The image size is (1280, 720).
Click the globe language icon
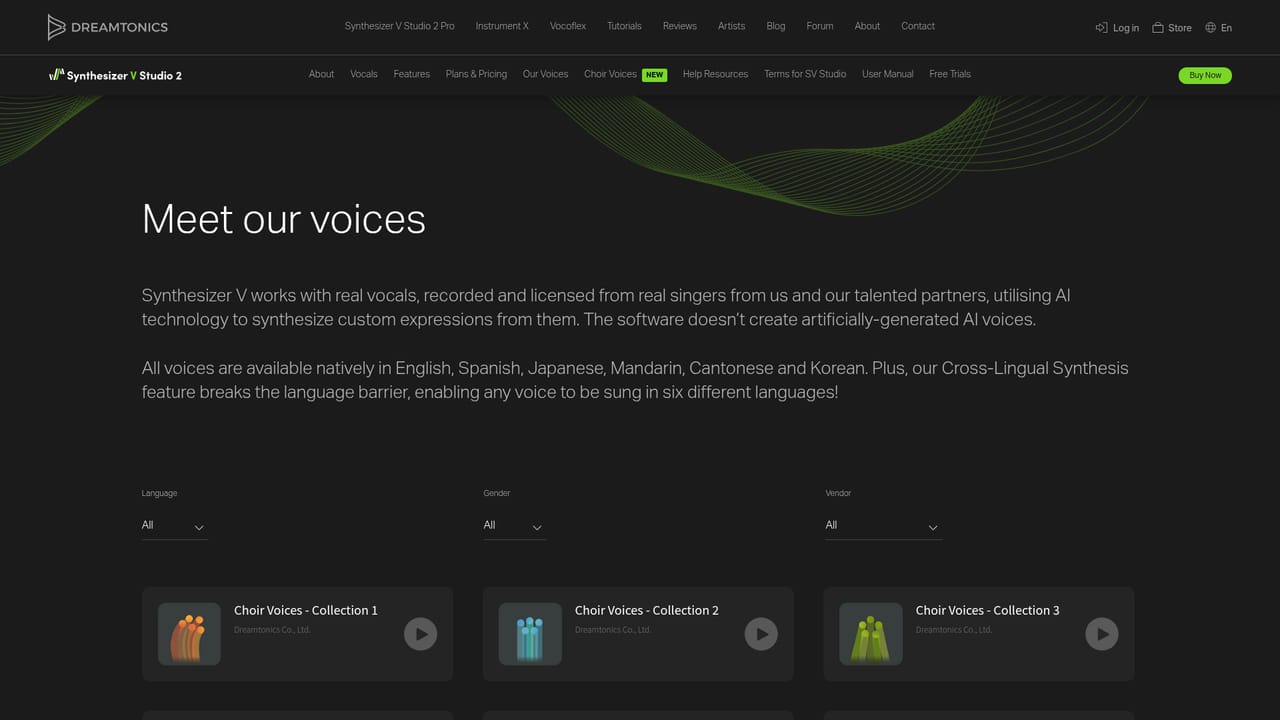pyautogui.click(x=1210, y=27)
